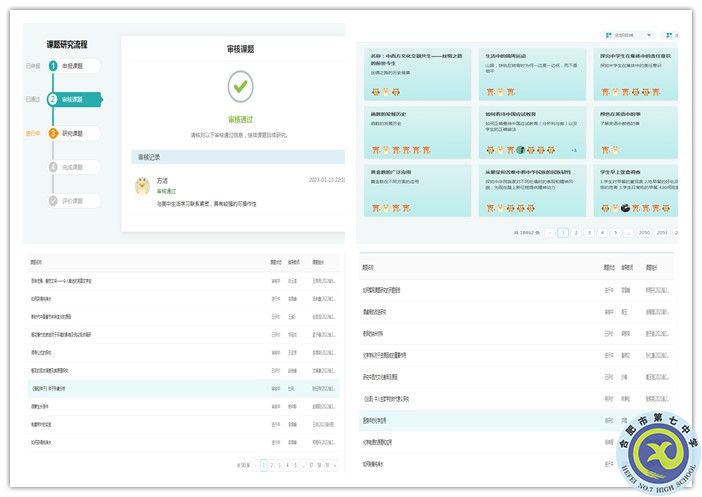
Task: Jump to page 2090 in card pagination
Action: coord(645,232)
